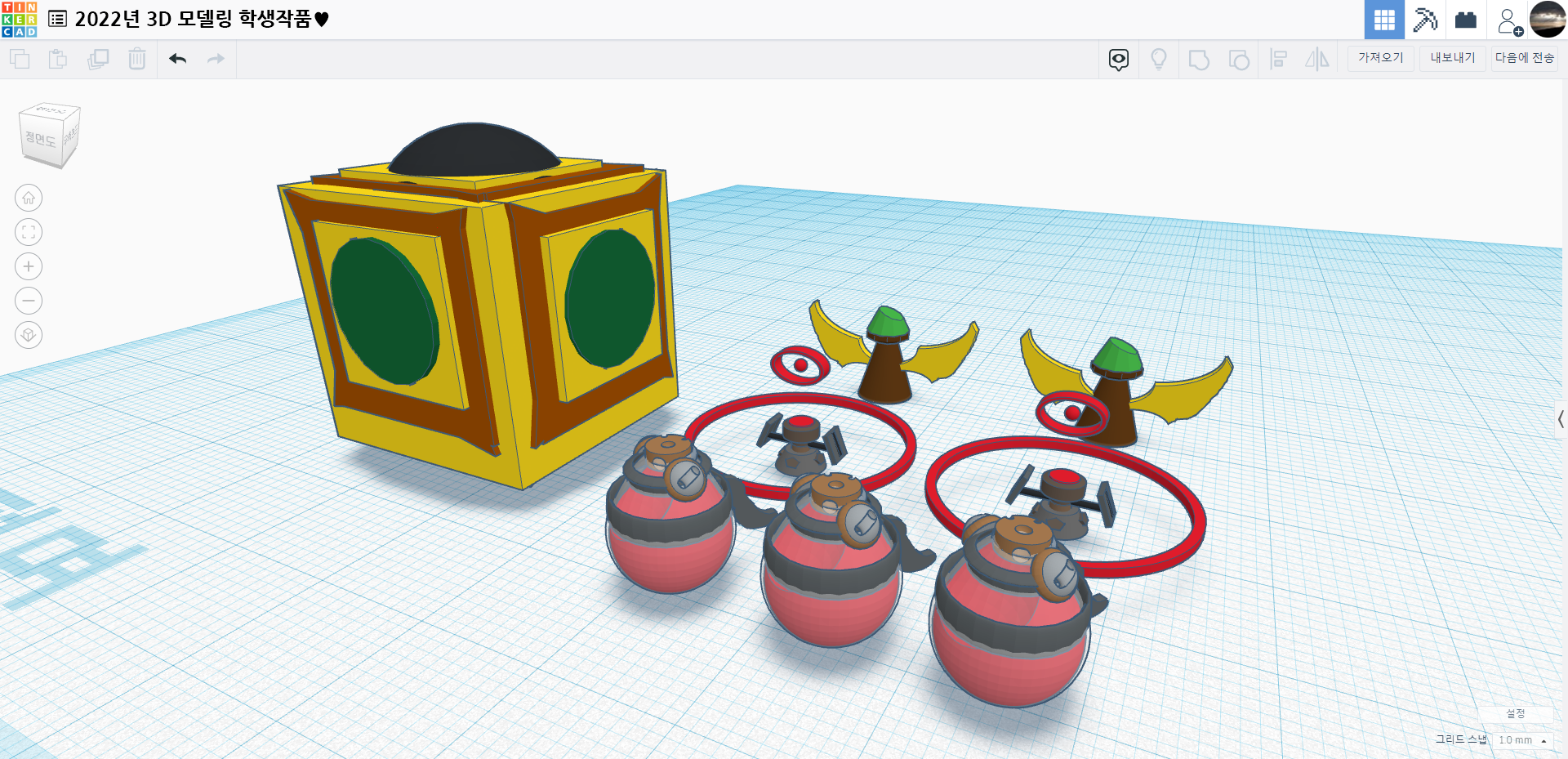1568x759 pixels.
Task: Fit all in view
Action: [x=29, y=232]
